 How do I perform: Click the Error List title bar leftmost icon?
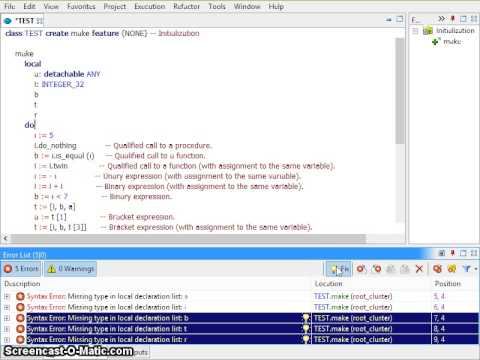(442, 253)
